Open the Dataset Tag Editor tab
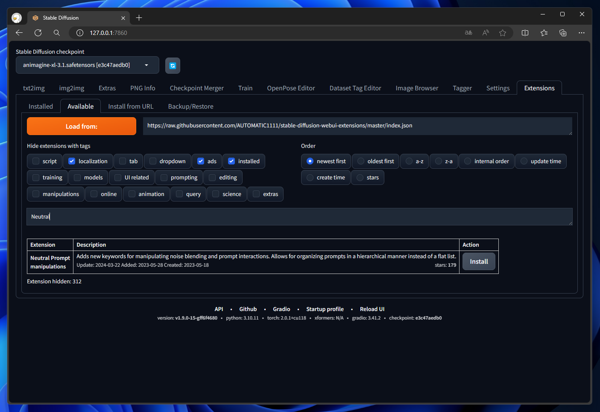 tap(355, 88)
